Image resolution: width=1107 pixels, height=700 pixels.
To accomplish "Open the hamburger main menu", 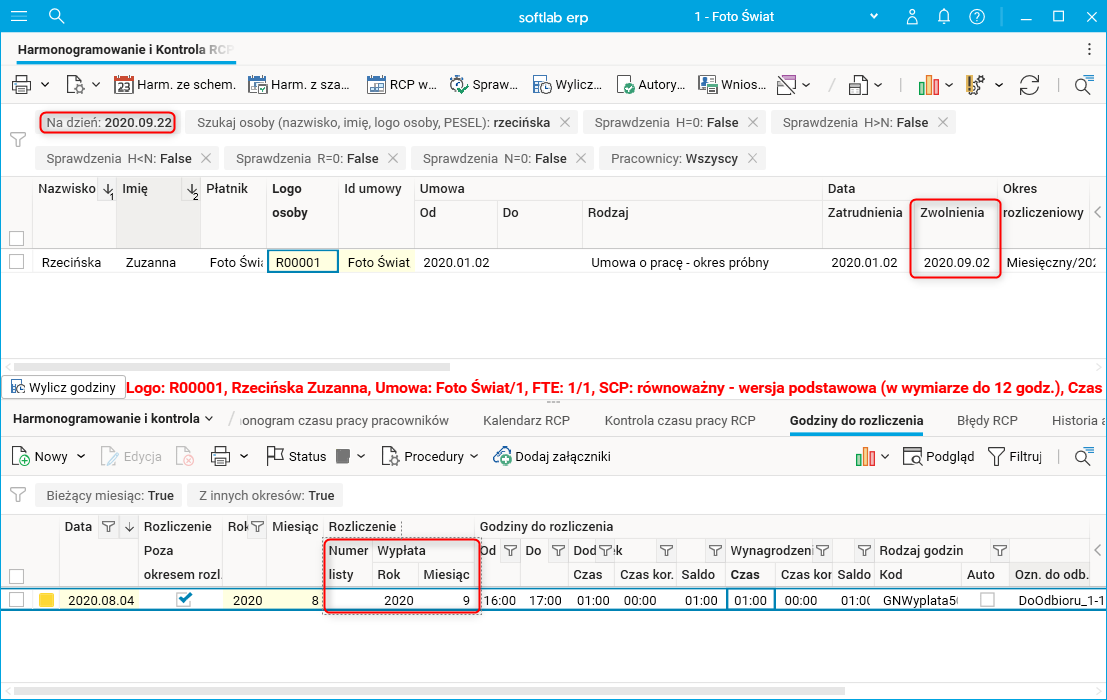I will point(19,16).
